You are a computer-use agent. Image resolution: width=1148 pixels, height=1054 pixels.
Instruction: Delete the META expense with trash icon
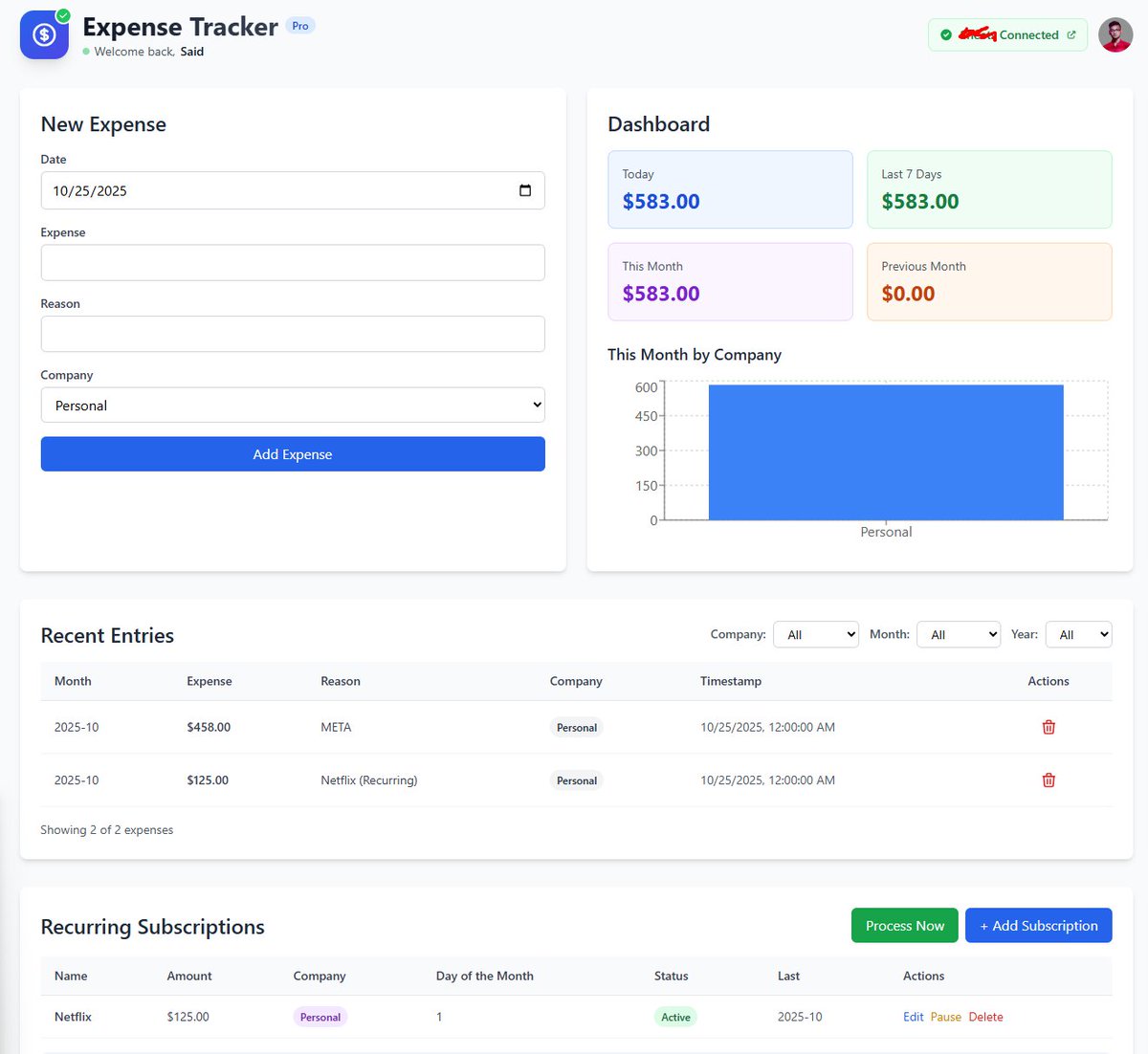(x=1049, y=727)
